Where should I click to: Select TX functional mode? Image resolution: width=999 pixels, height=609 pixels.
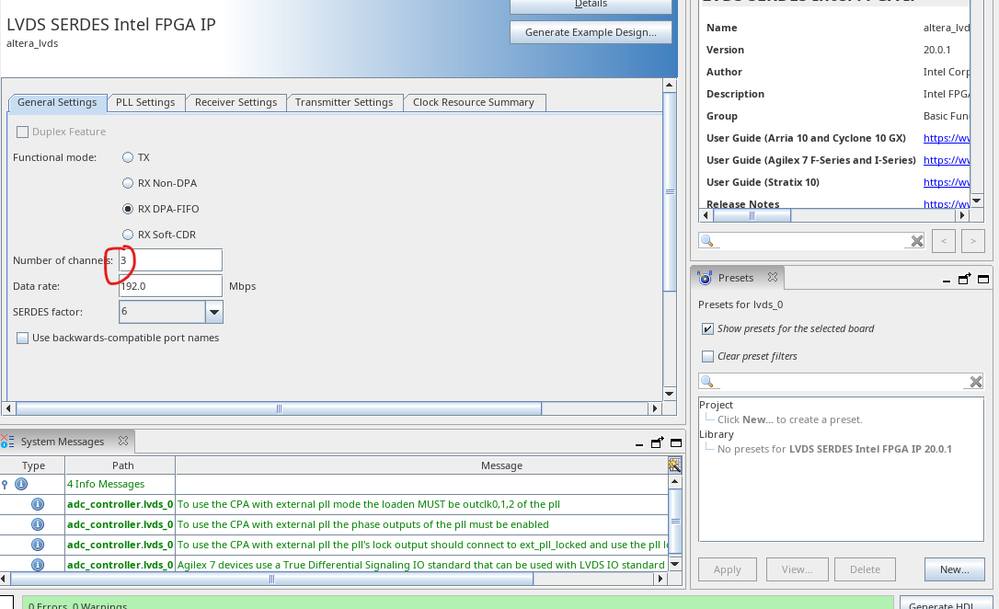[128, 157]
